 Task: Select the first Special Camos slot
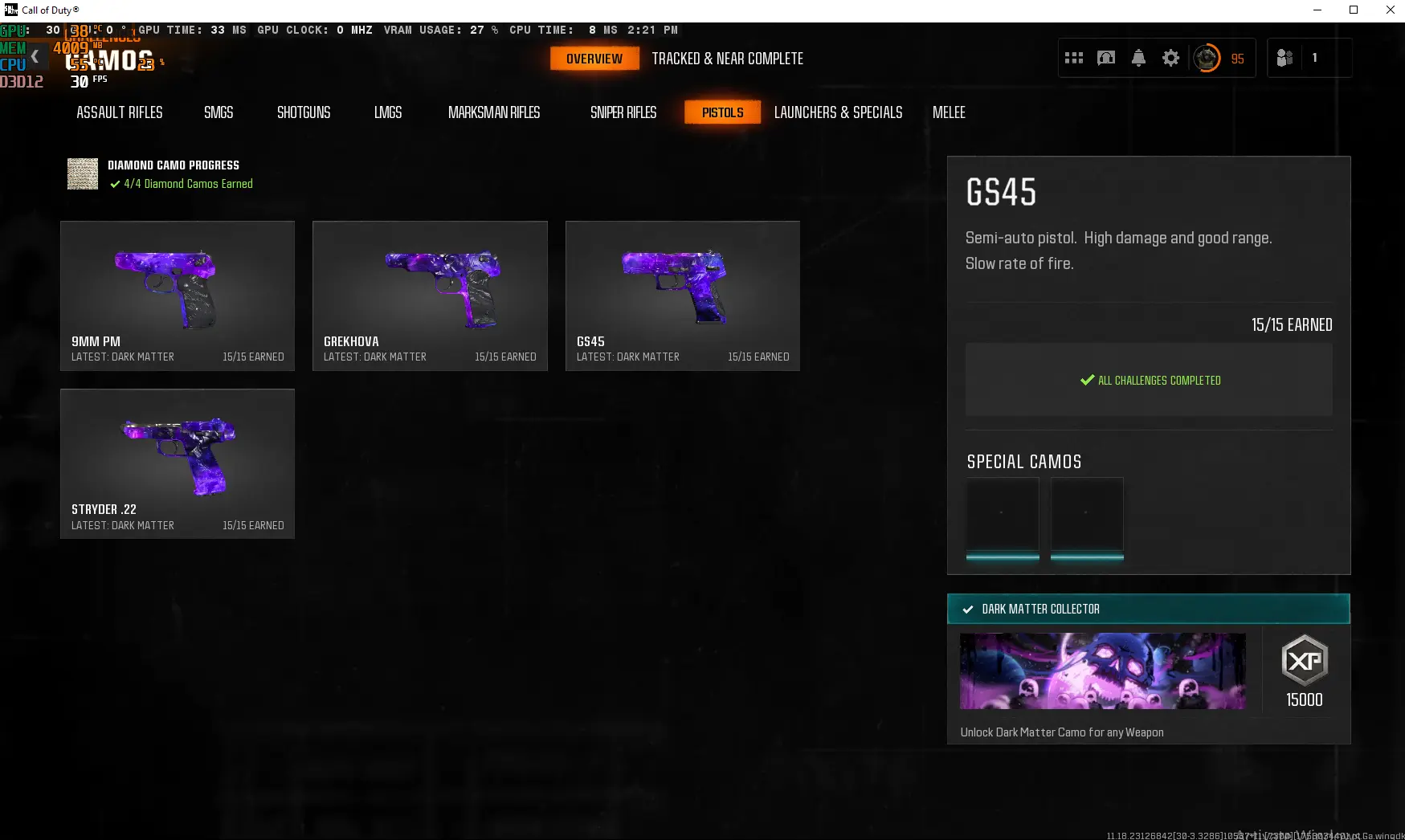(x=1003, y=517)
